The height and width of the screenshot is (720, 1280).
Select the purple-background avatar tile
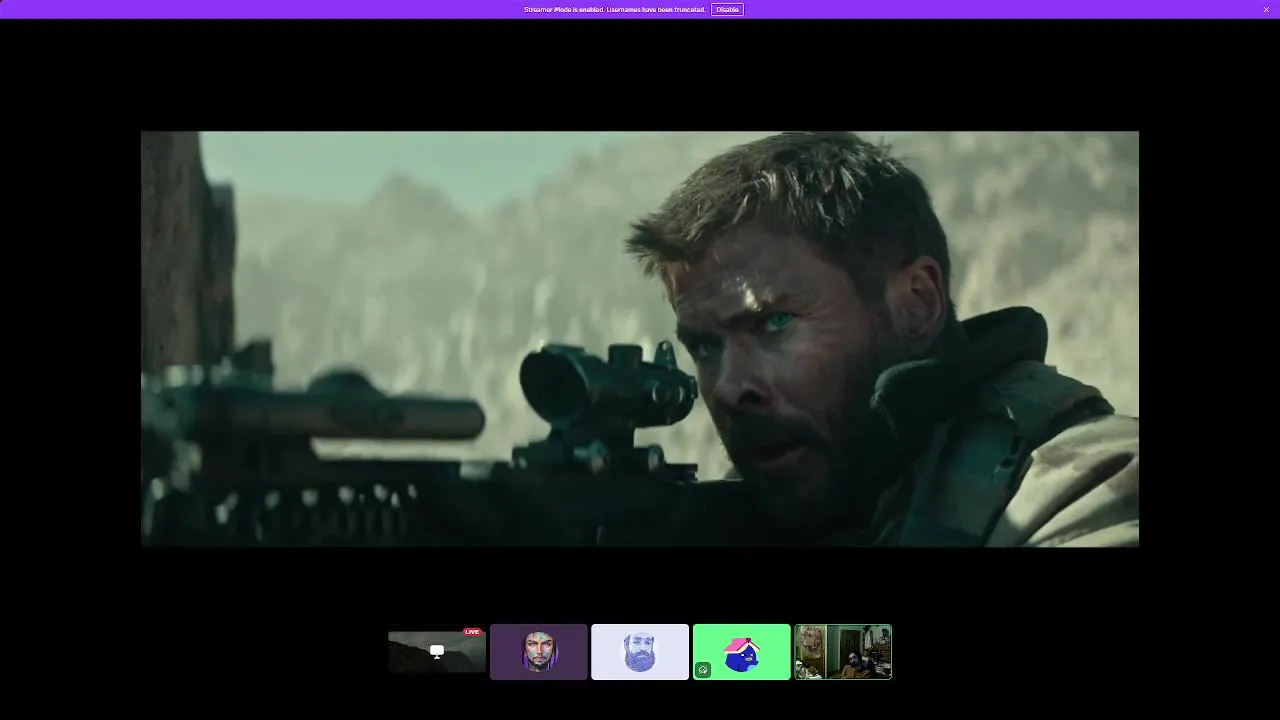pos(539,652)
